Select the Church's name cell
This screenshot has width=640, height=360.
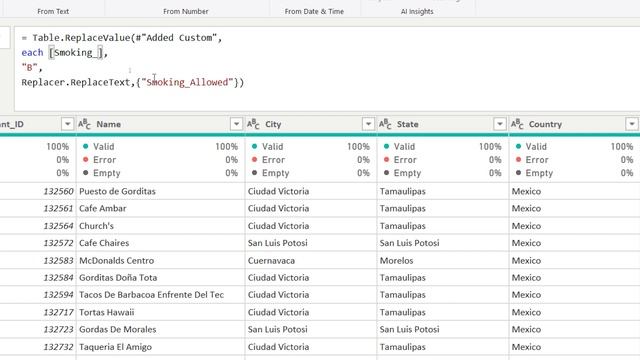[x=160, y=226]
